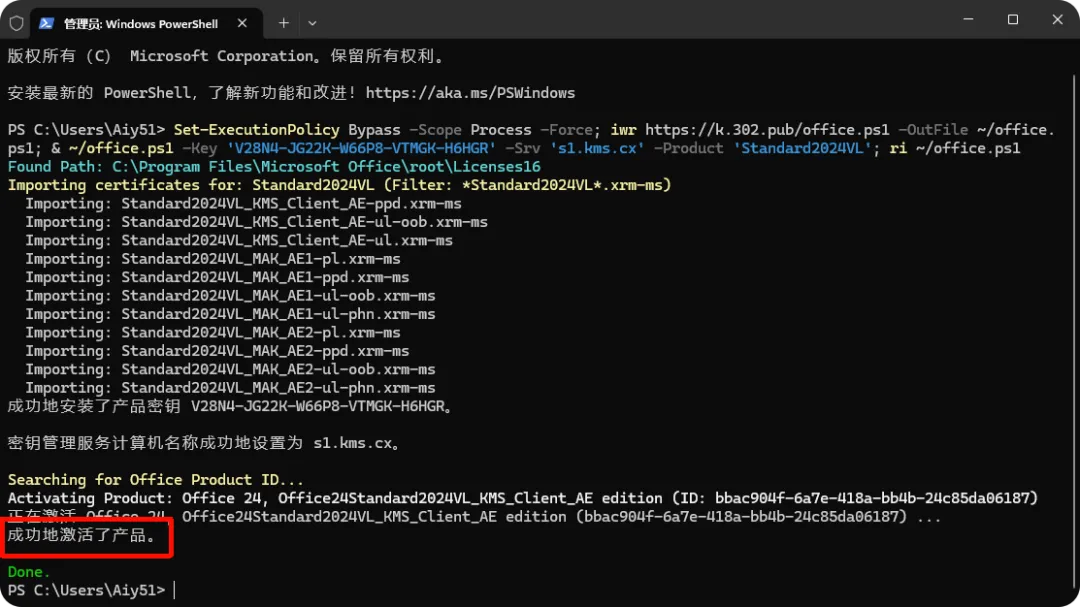Click the terminal vertical scrollbar
This screenshot has height=607, width=1080.
[x=1074, y=331]
